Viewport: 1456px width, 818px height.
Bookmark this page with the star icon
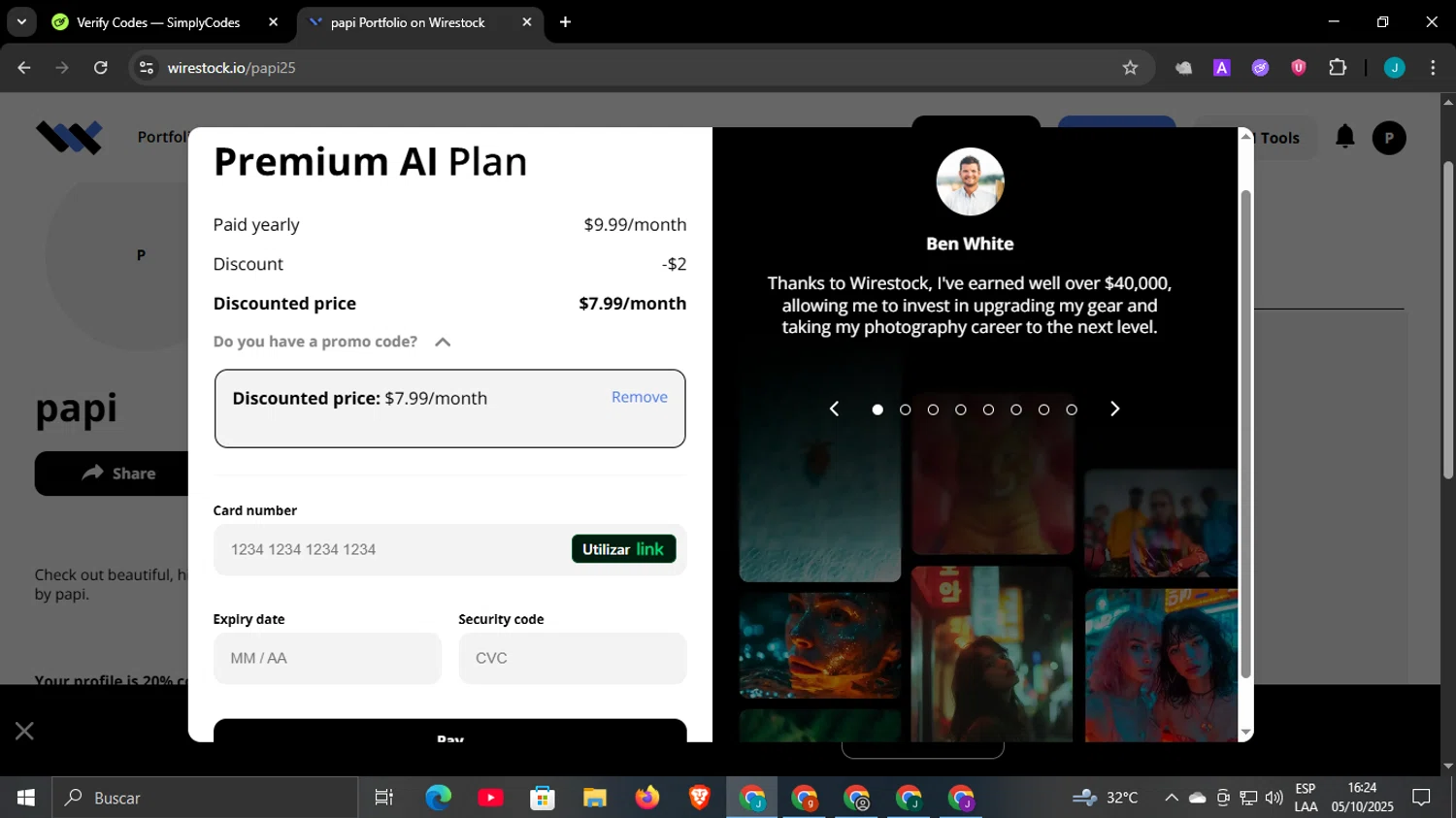click(x=1130, y=68)
